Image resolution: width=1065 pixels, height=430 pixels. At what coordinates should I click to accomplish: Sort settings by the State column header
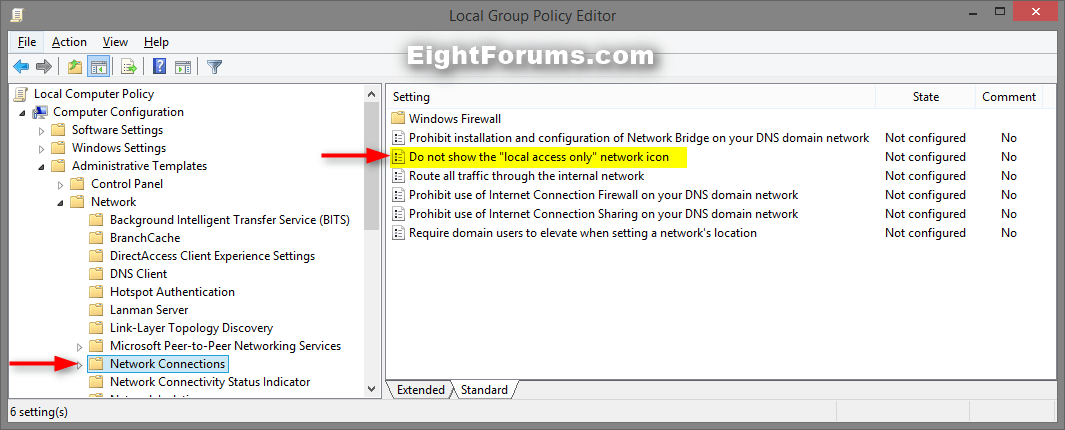coord(925,97)
